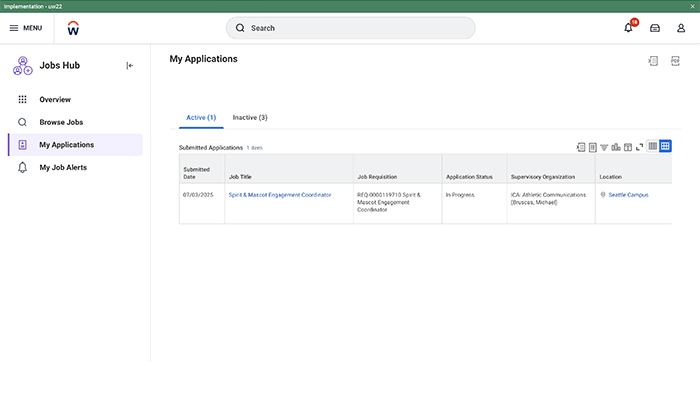Click the My Applications document icon

click(x=22, y=145)
